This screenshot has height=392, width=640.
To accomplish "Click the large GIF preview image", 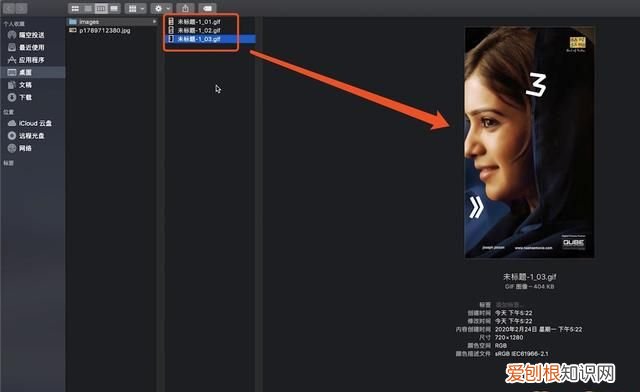I will pos(529,143).
